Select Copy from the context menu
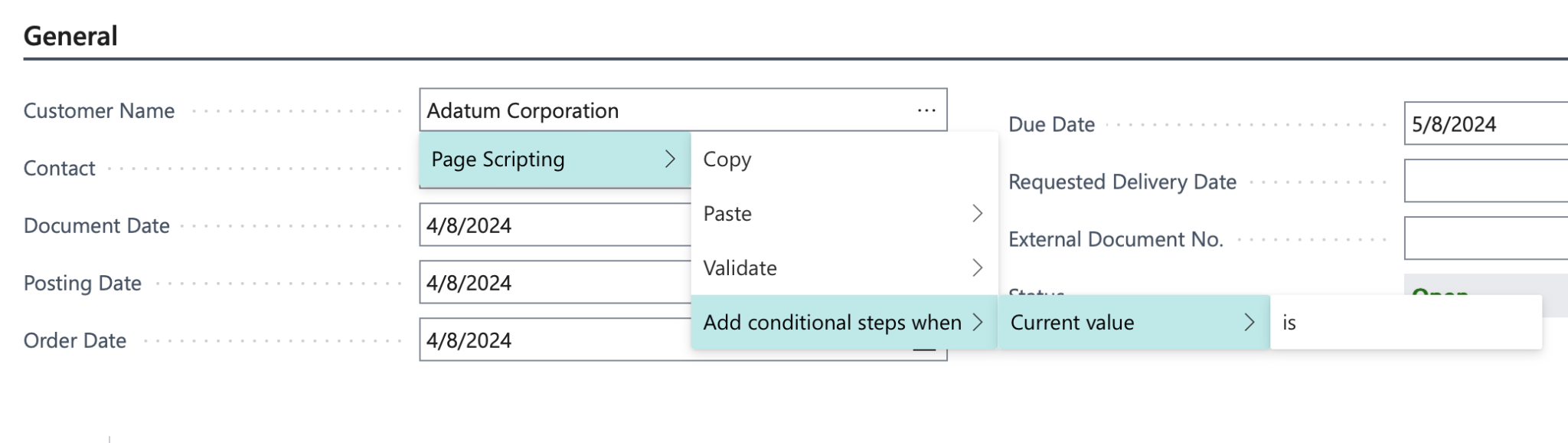Viewport: 1568px width, 443px height. pyautogui.click(x=727, y=159)
